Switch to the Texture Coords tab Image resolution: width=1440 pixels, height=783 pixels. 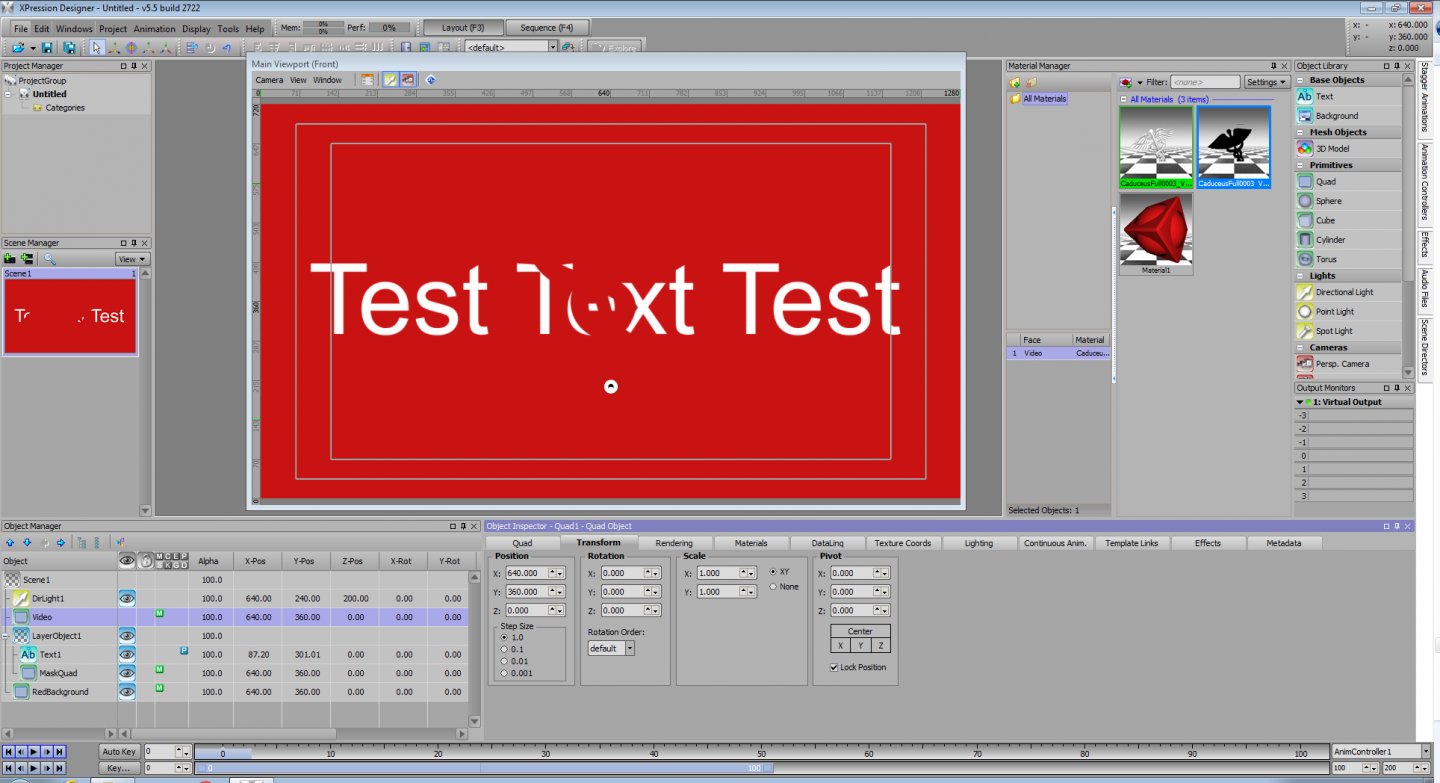pyautogui.click(x=903, y=543)
